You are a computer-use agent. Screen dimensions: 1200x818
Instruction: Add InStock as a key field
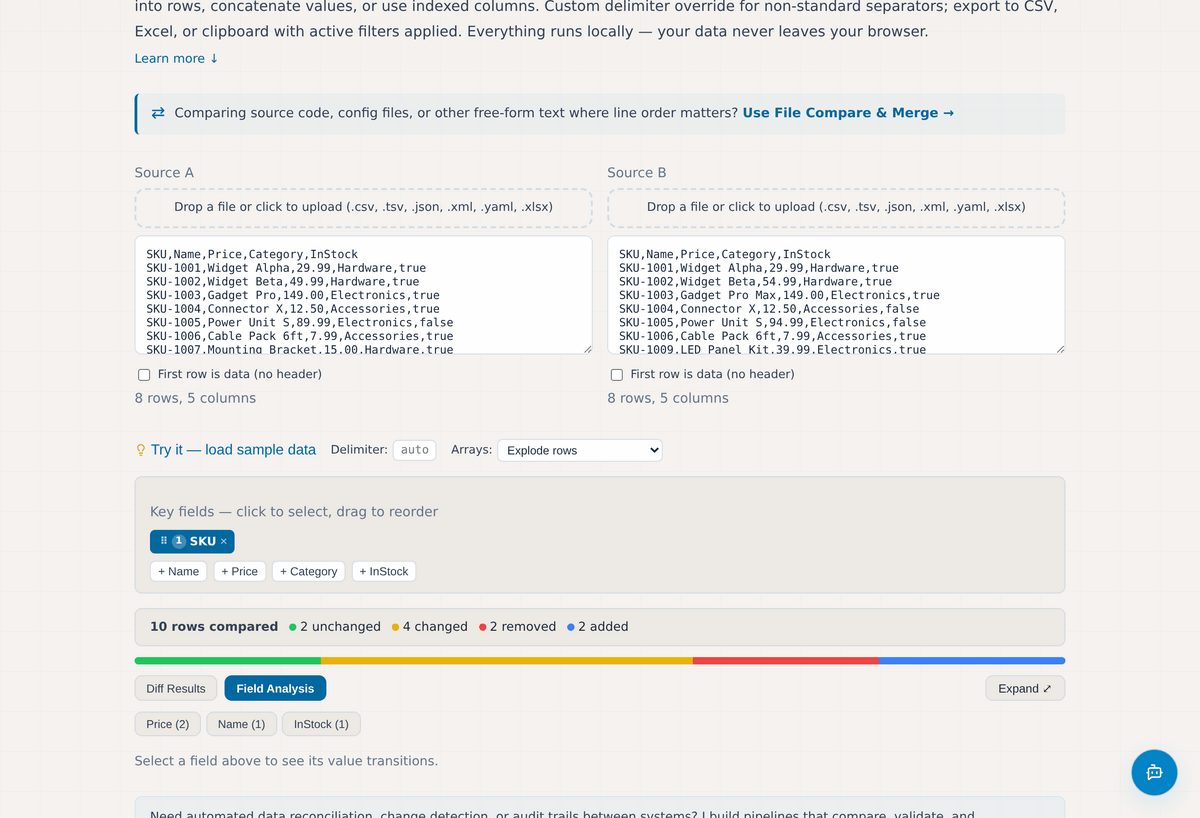coord(384,571)
